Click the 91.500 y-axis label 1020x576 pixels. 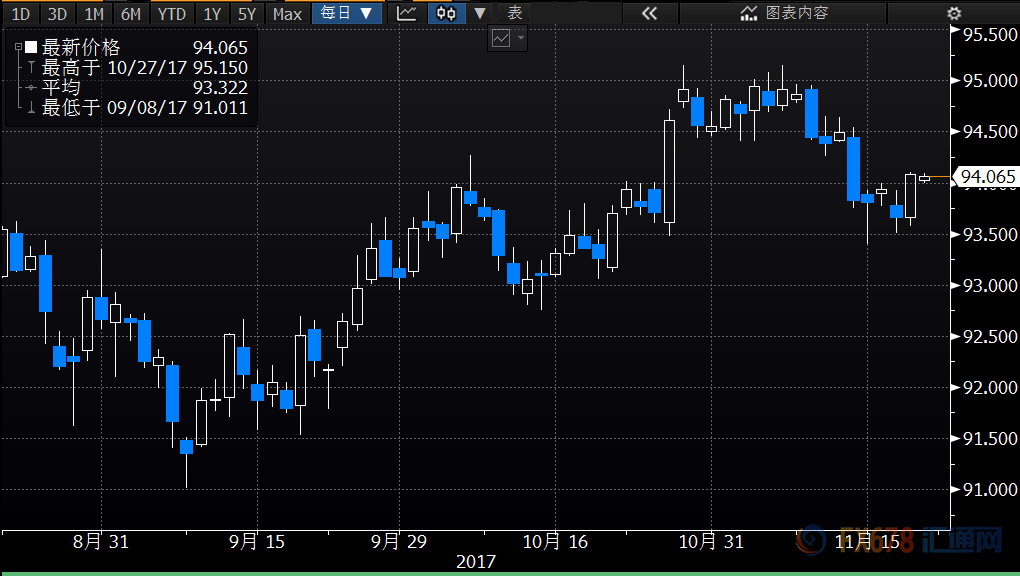point(989,439)
